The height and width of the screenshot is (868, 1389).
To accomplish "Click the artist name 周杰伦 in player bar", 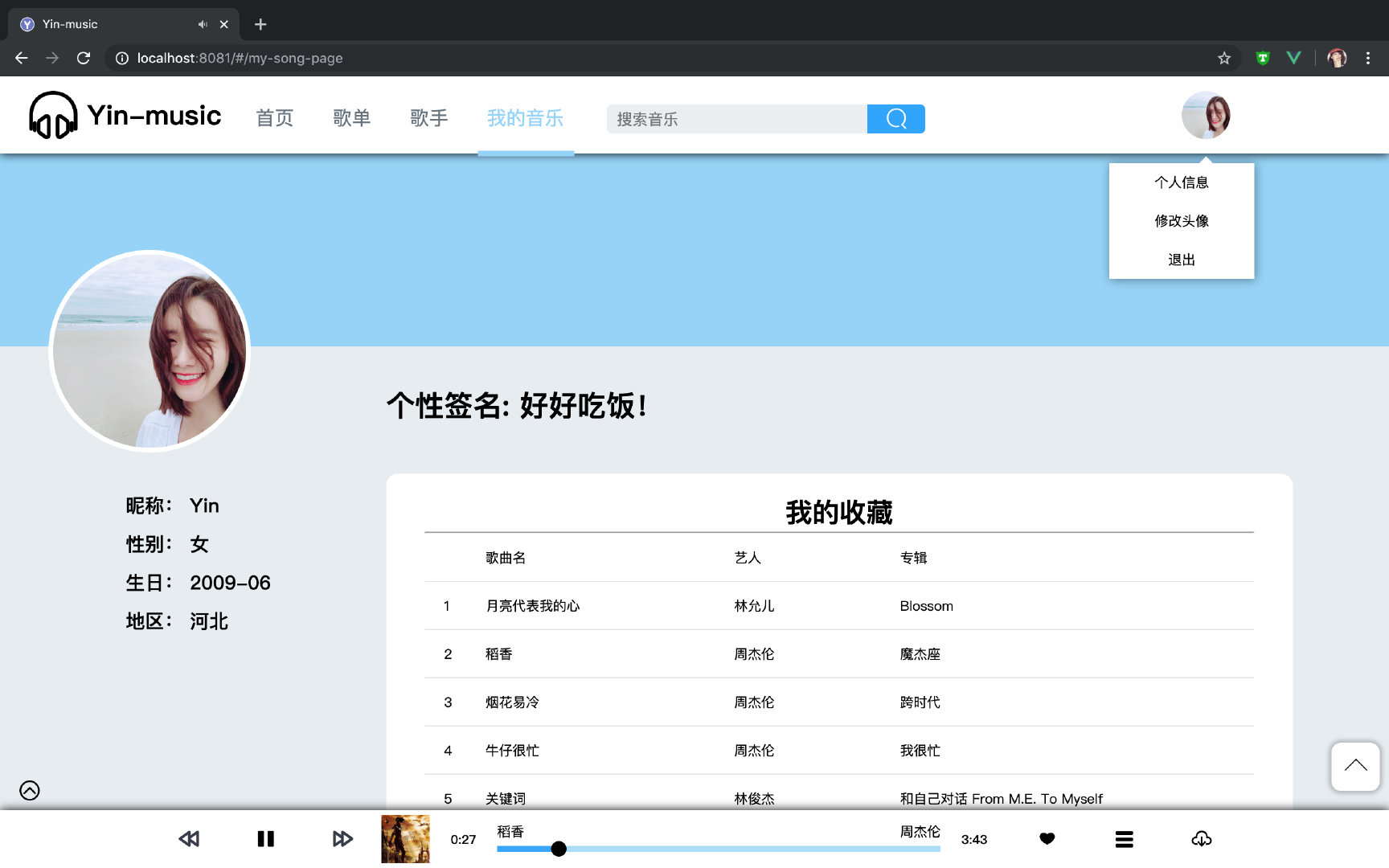I will 920,832.
